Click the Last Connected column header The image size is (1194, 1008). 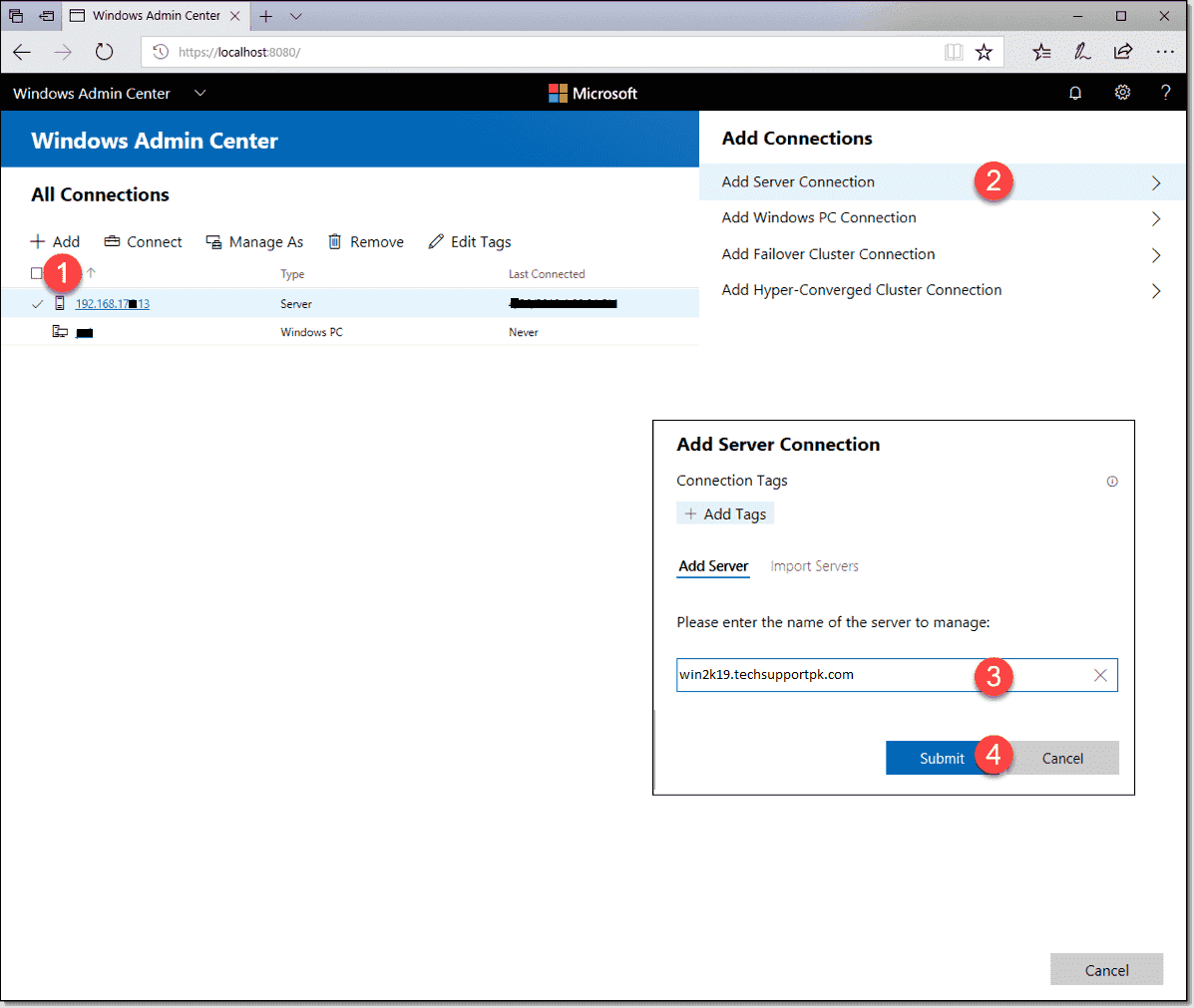[x=547, y=274]
